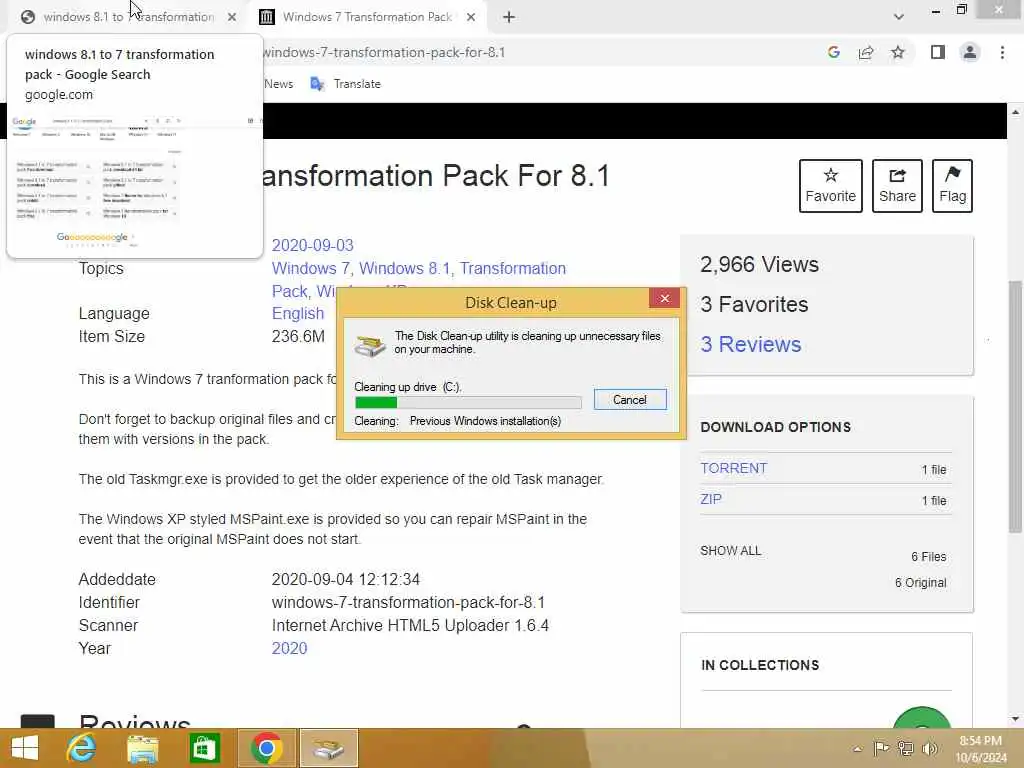Image resolution: width=1024 pixels, height=768 pixels.
Task: Click the page vertical scrollbar thumb
Action: click(1015, 406)
